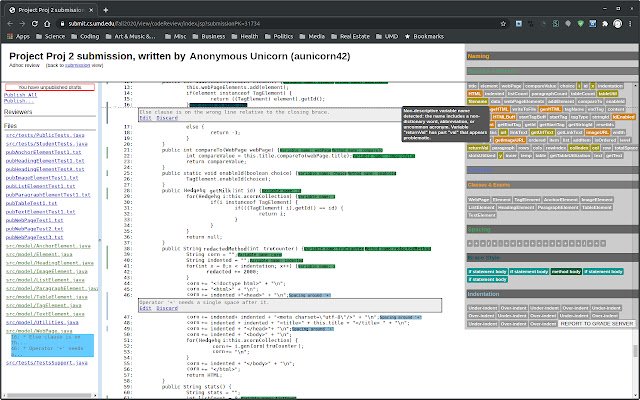
Task: Click the naming tags panel scroll-up arrow
Action: point(636,85)
